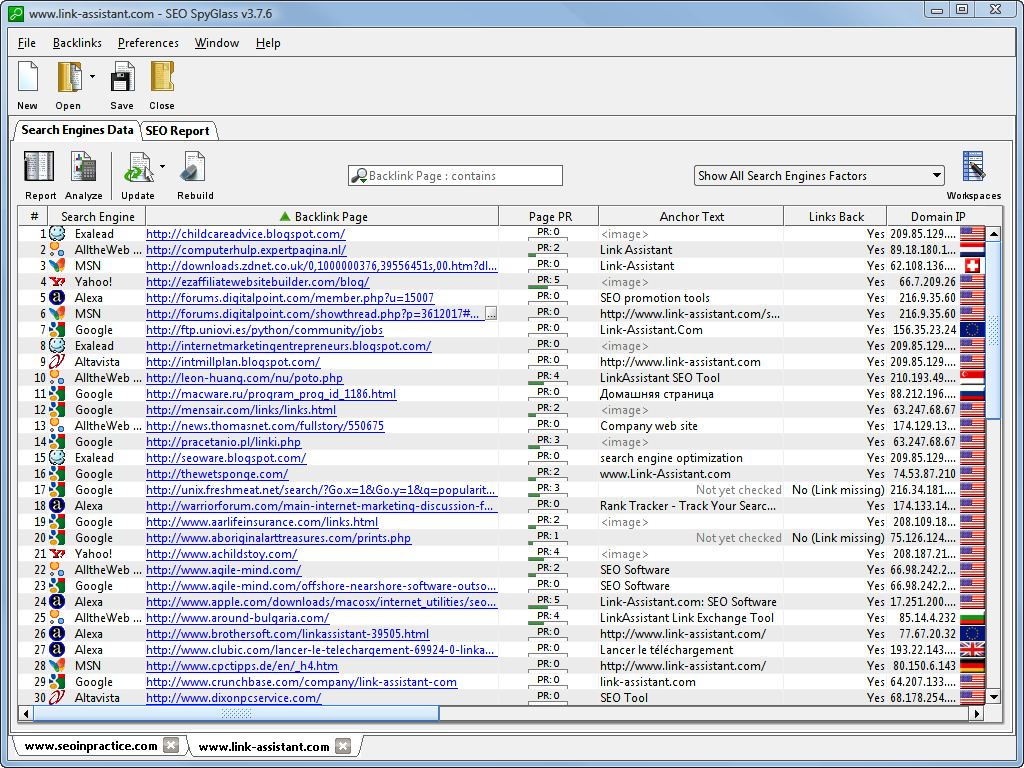Click the German flag in row 28
Viewport: 1024px width, 768px height.
[972, 666]
